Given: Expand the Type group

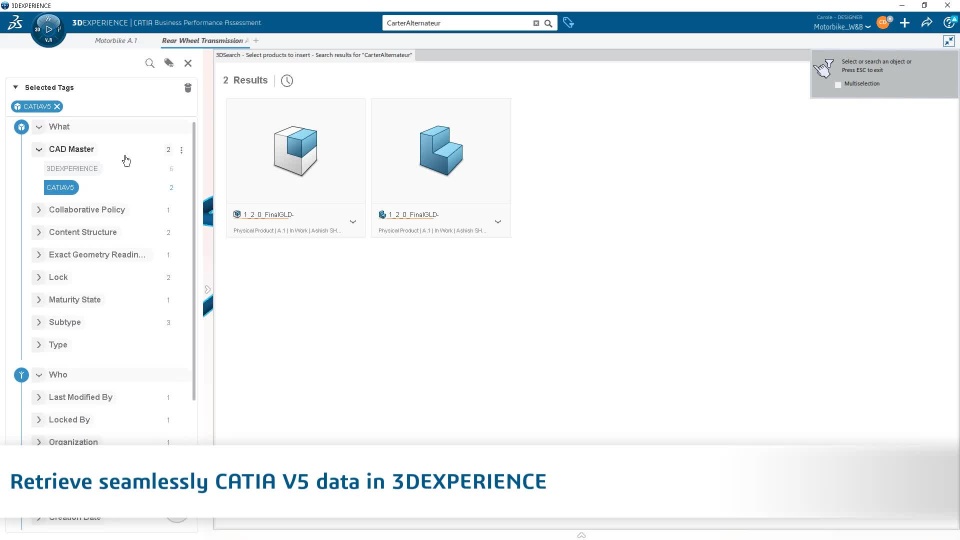Looking at the screenshot, I should [x=39, y=345].
